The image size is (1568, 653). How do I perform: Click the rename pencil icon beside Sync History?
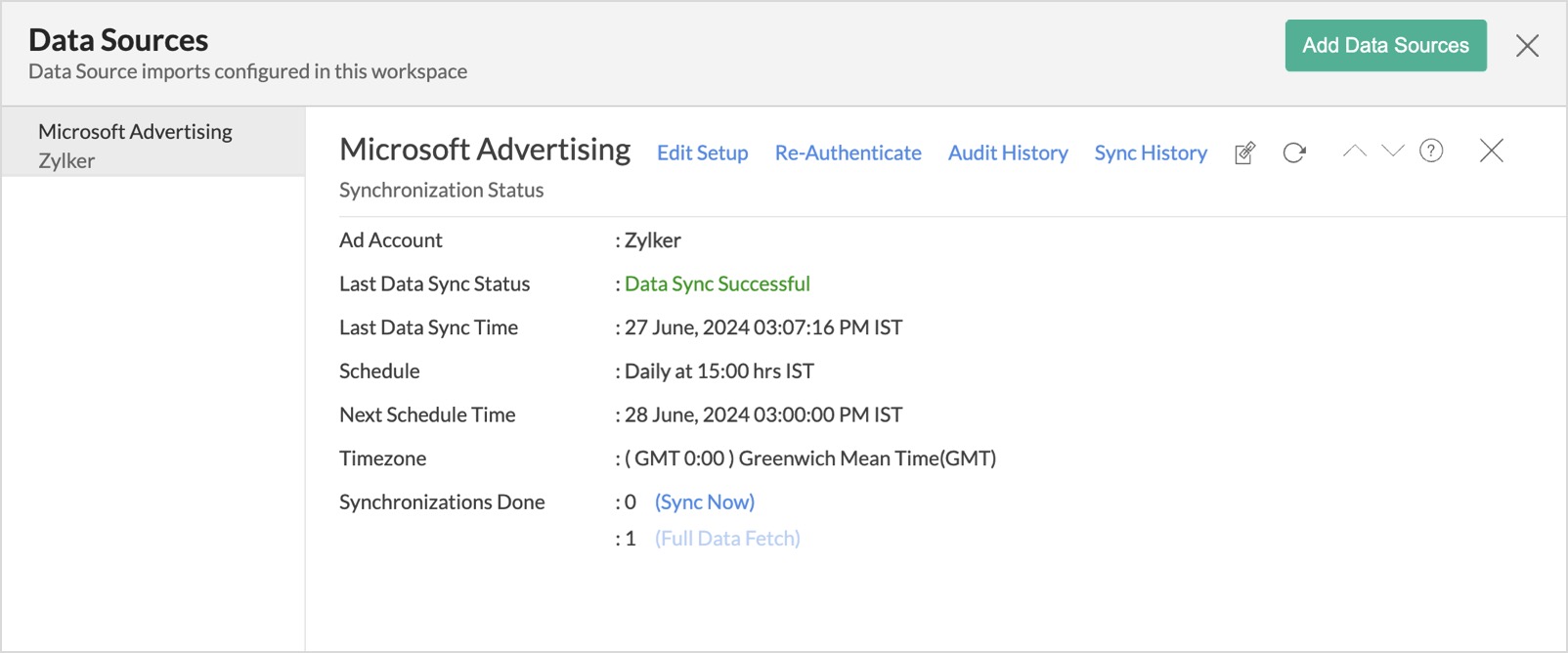pyautogui.click(x=1244, y=153)
